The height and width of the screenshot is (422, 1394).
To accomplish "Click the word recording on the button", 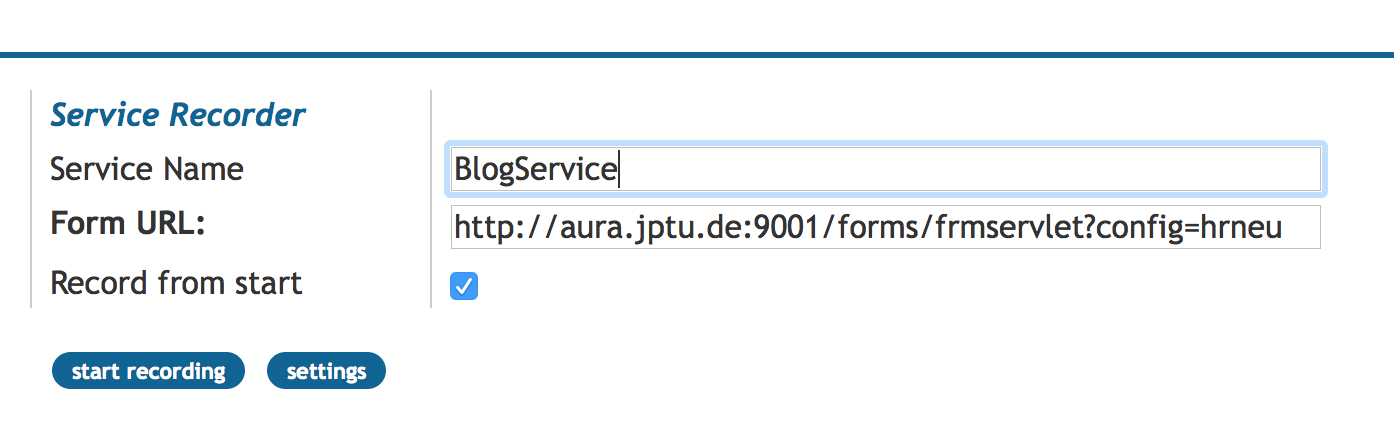I will (175, 372).
